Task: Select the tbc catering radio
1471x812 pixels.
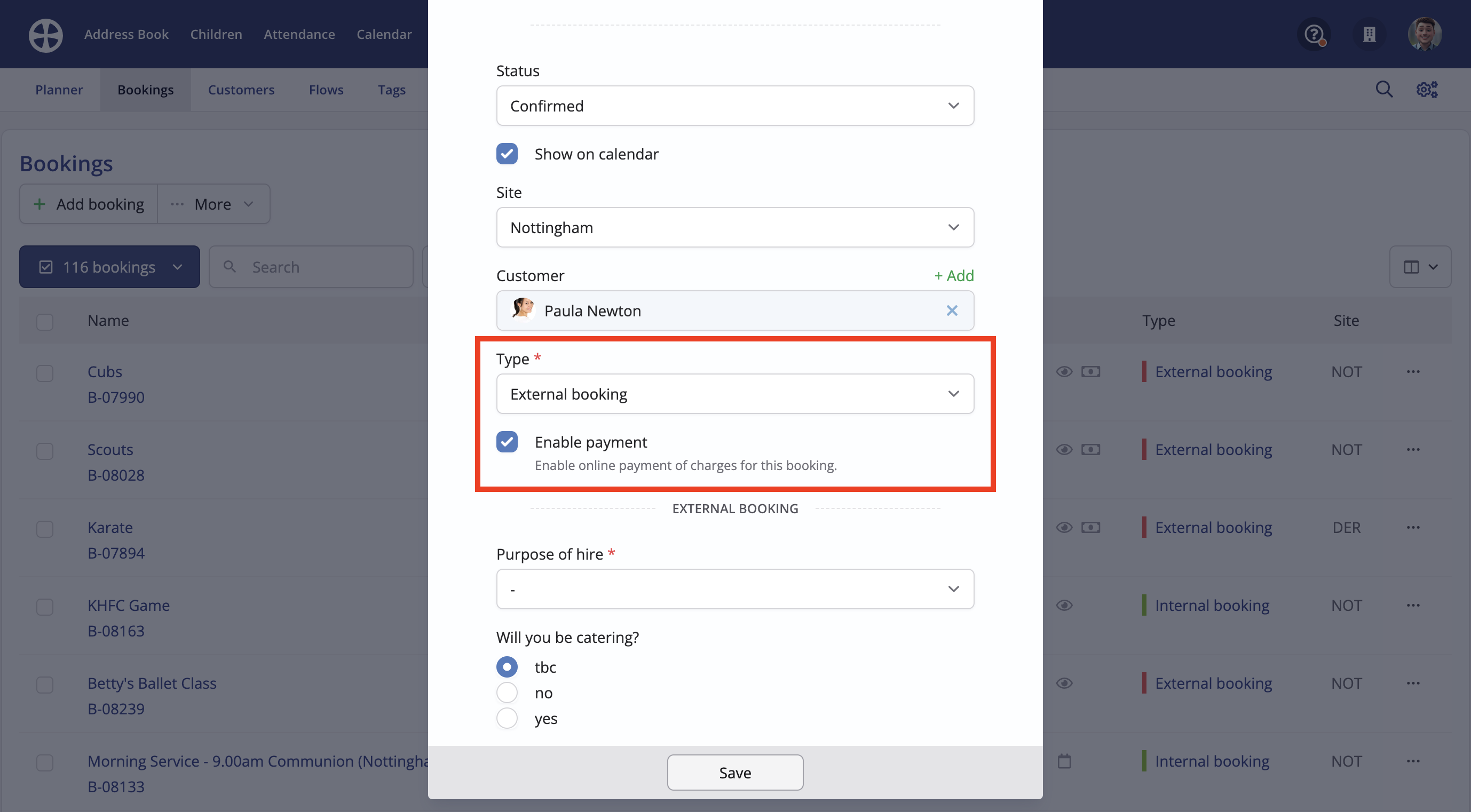Action: tap(507, 666)
